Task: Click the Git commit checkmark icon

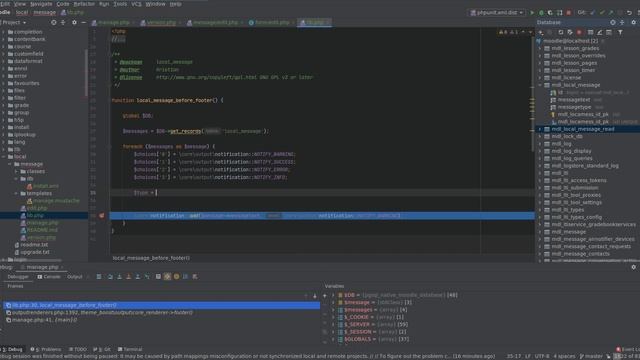Action: 602,13
